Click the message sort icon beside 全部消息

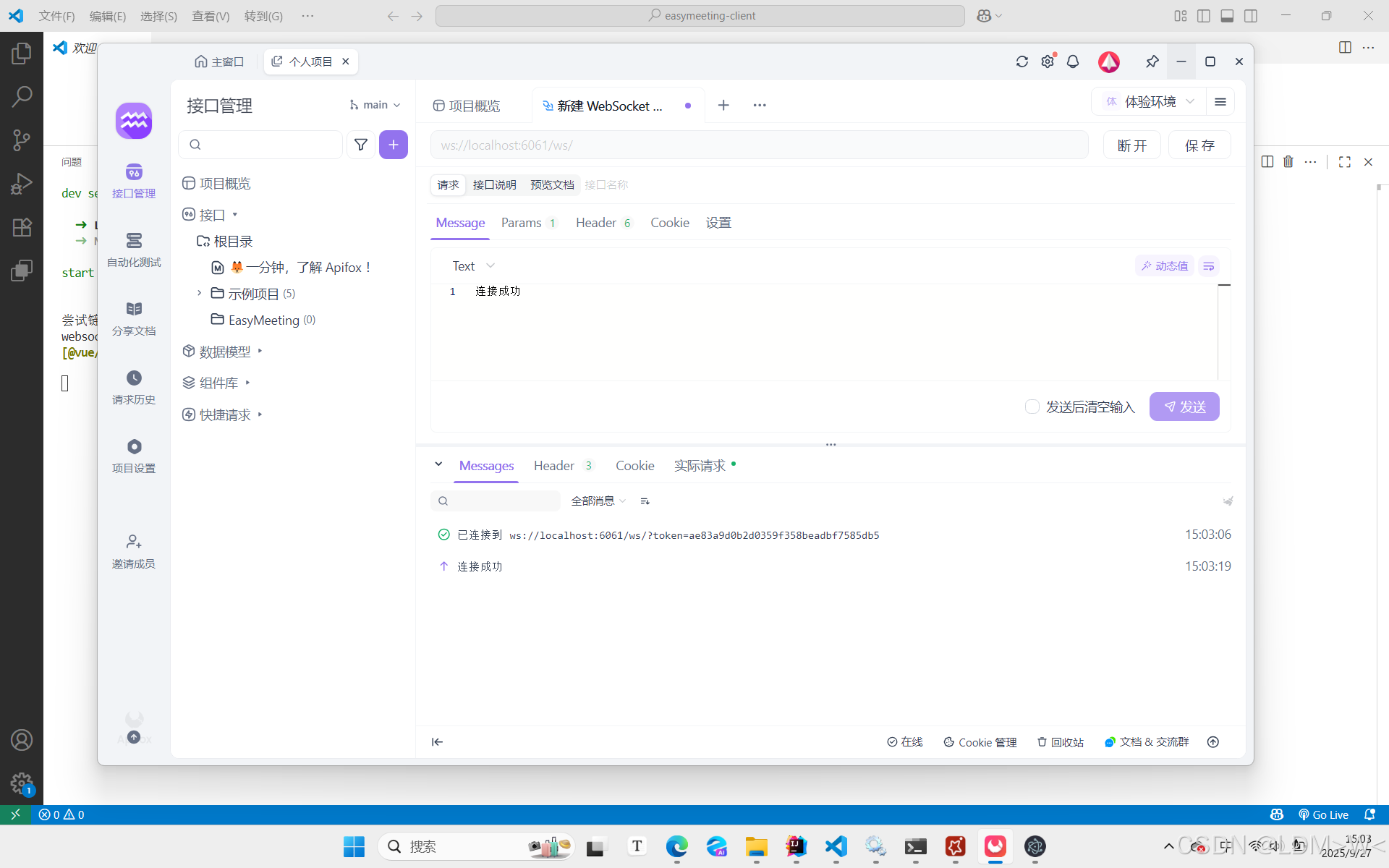click(645, 501)
